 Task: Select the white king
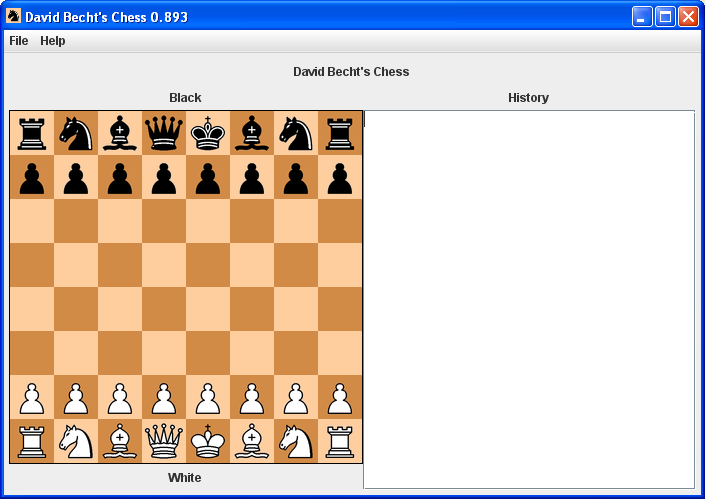click(x=208, y=441)
